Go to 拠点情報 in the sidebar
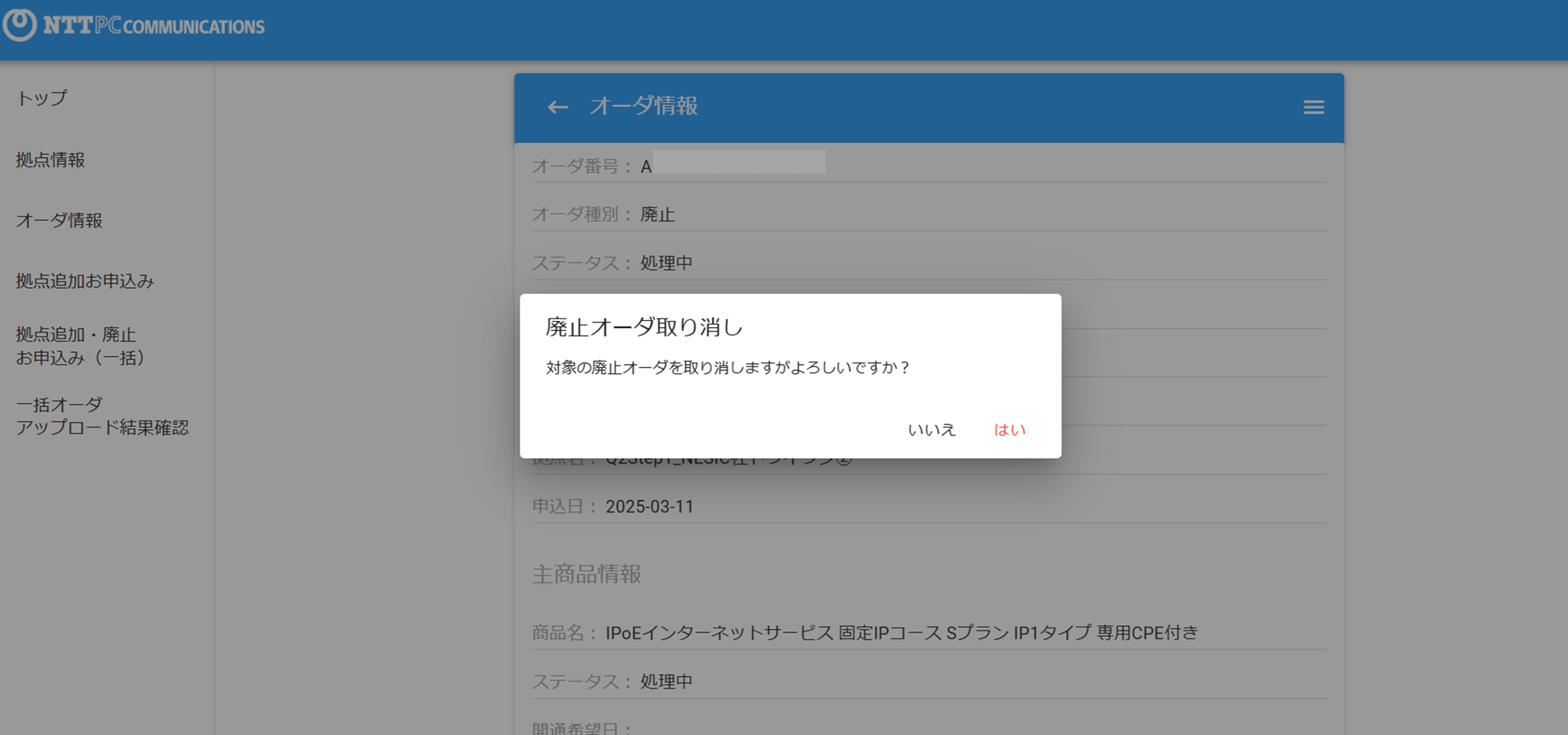This screenshot has height=735, width=1568. (50, 160)
